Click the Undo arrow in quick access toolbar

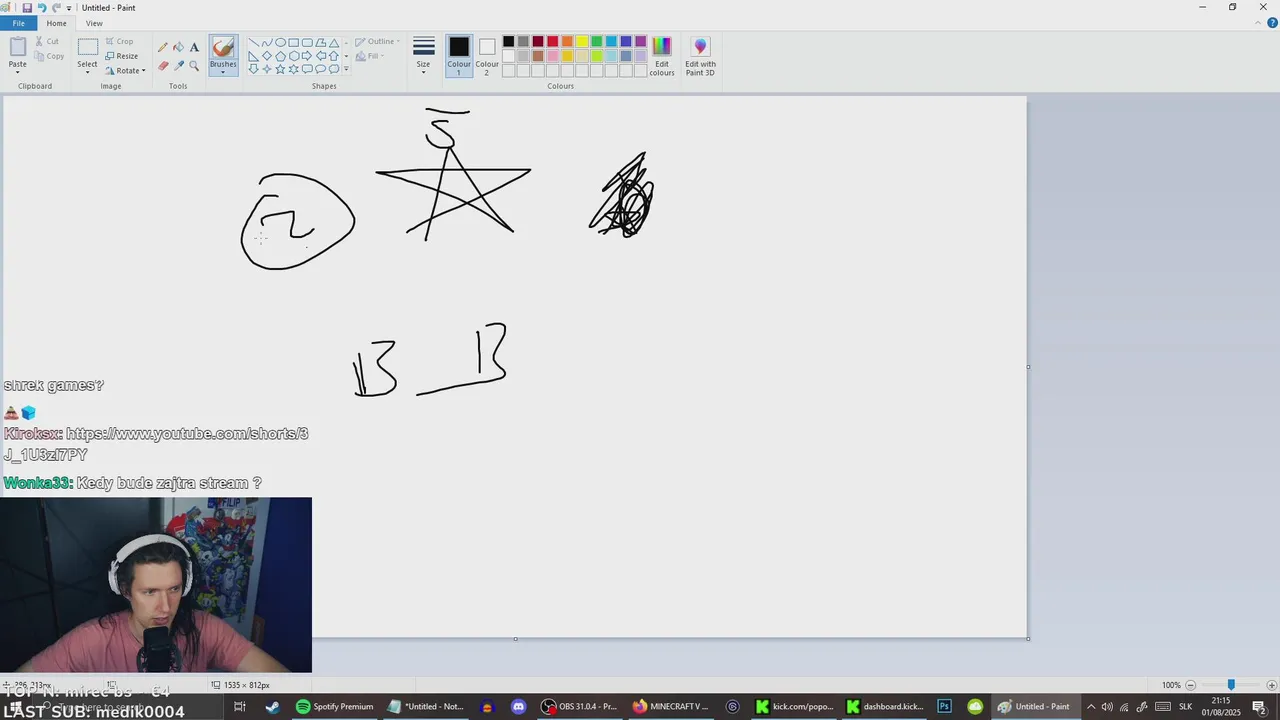[x=42, y=7]
